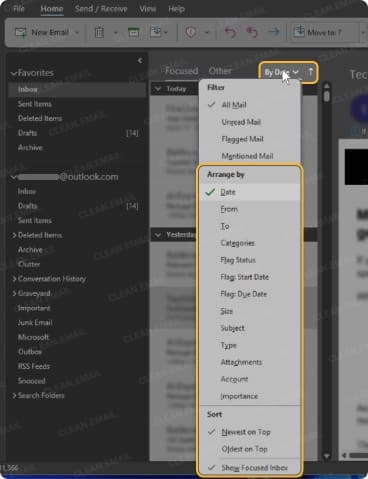This screenshot has height=479, width=368.
Task: Arrange messages by Flag Status
Action: (x=249, y=260)
